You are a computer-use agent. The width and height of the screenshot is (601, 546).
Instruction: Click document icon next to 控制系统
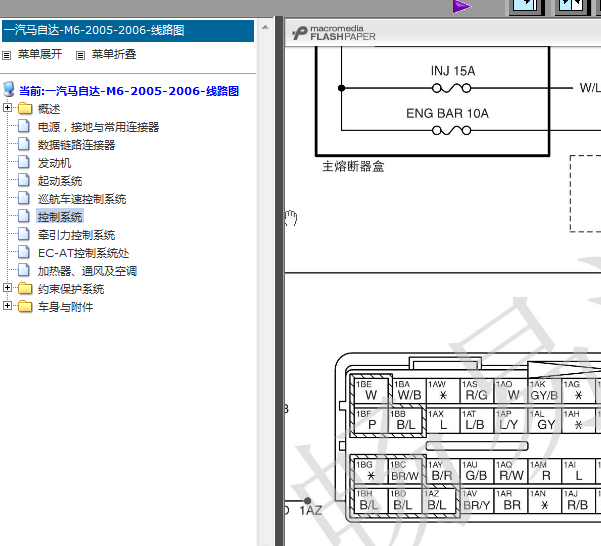click(x=24, y=216)
